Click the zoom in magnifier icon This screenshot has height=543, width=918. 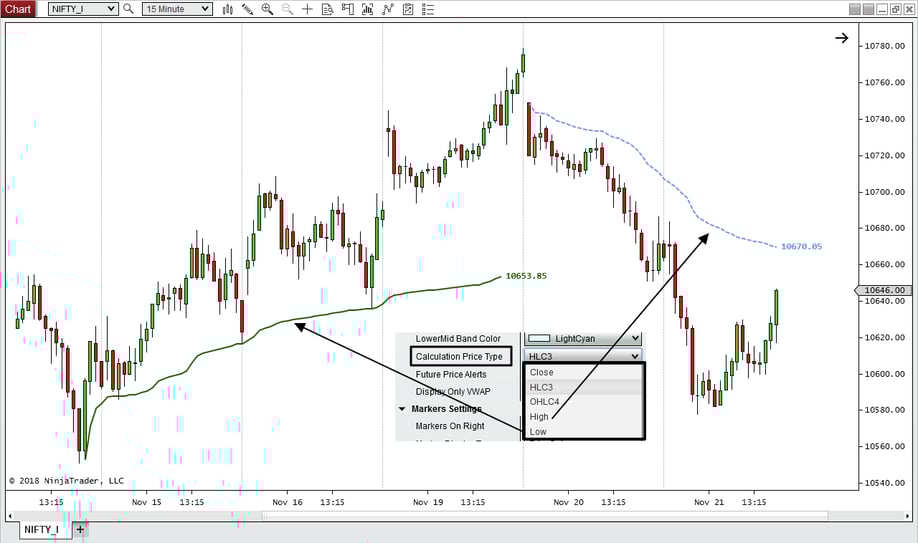(x=268, y=9)
